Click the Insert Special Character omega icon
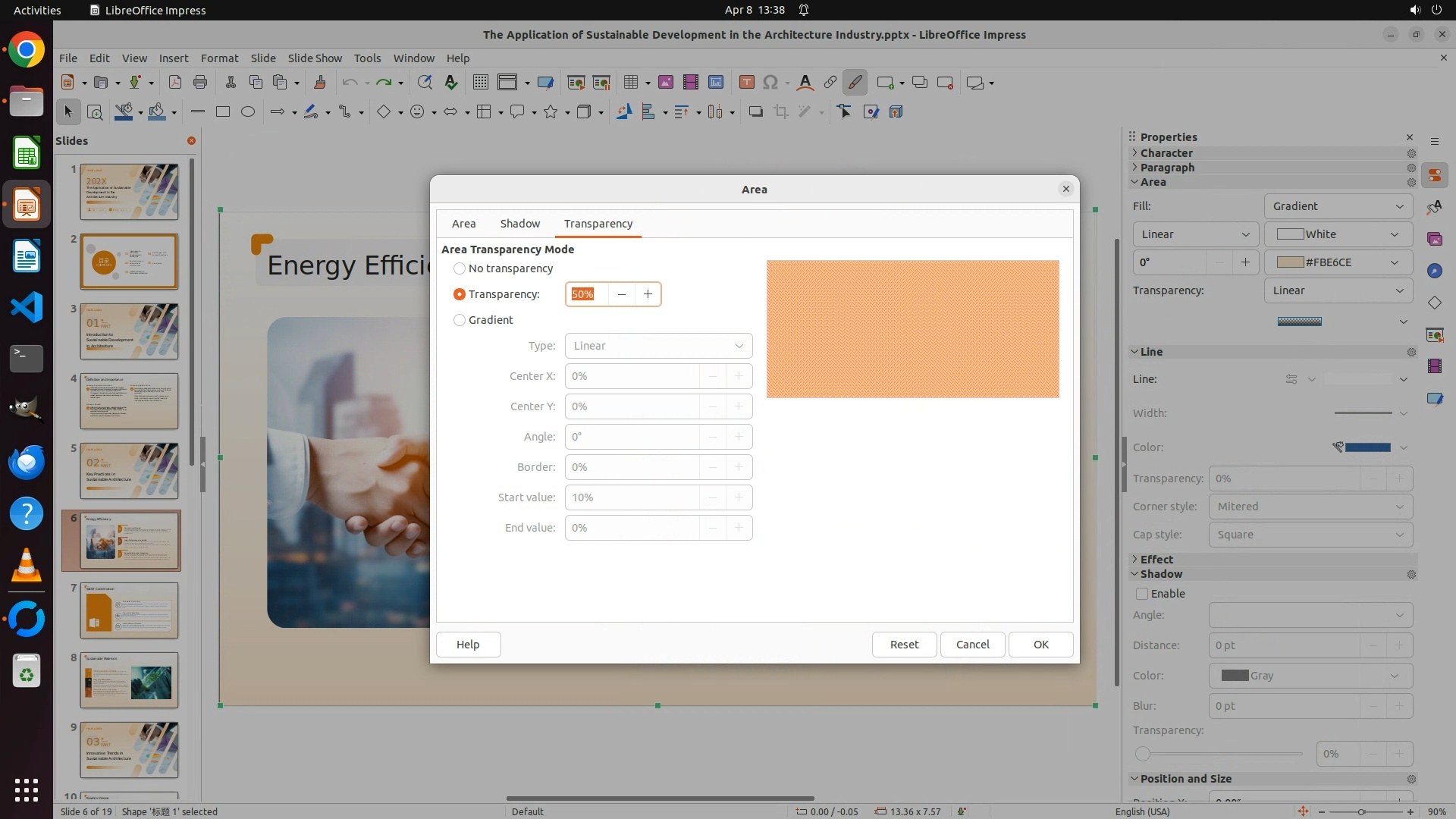Screen dimensions: 1456x819 tap(770, 83)
